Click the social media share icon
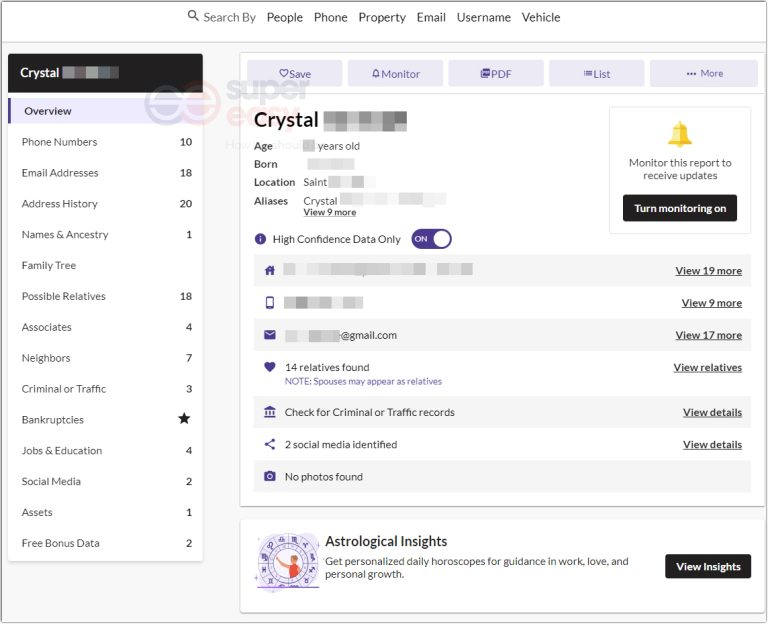This screenshot has height=624, width=768. pyautogui.click(x=269, y=444)
